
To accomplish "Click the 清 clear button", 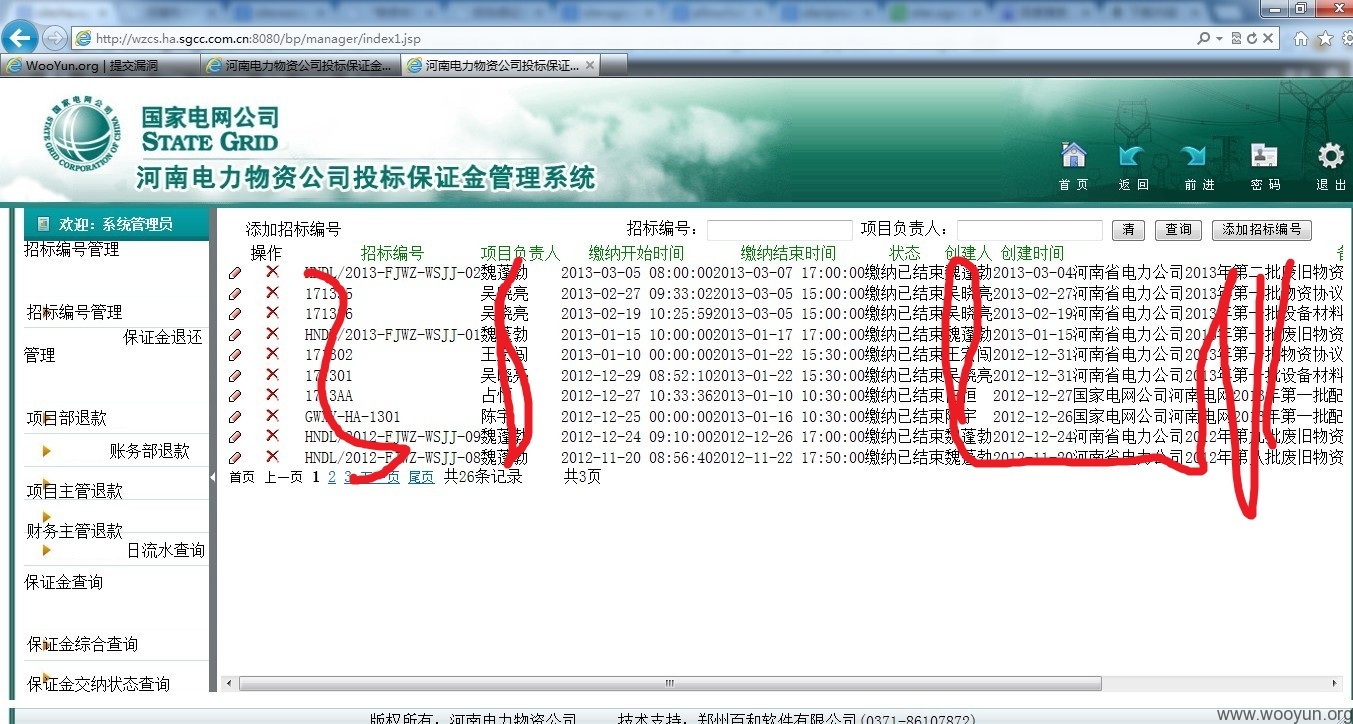I will pos(1128,230).
